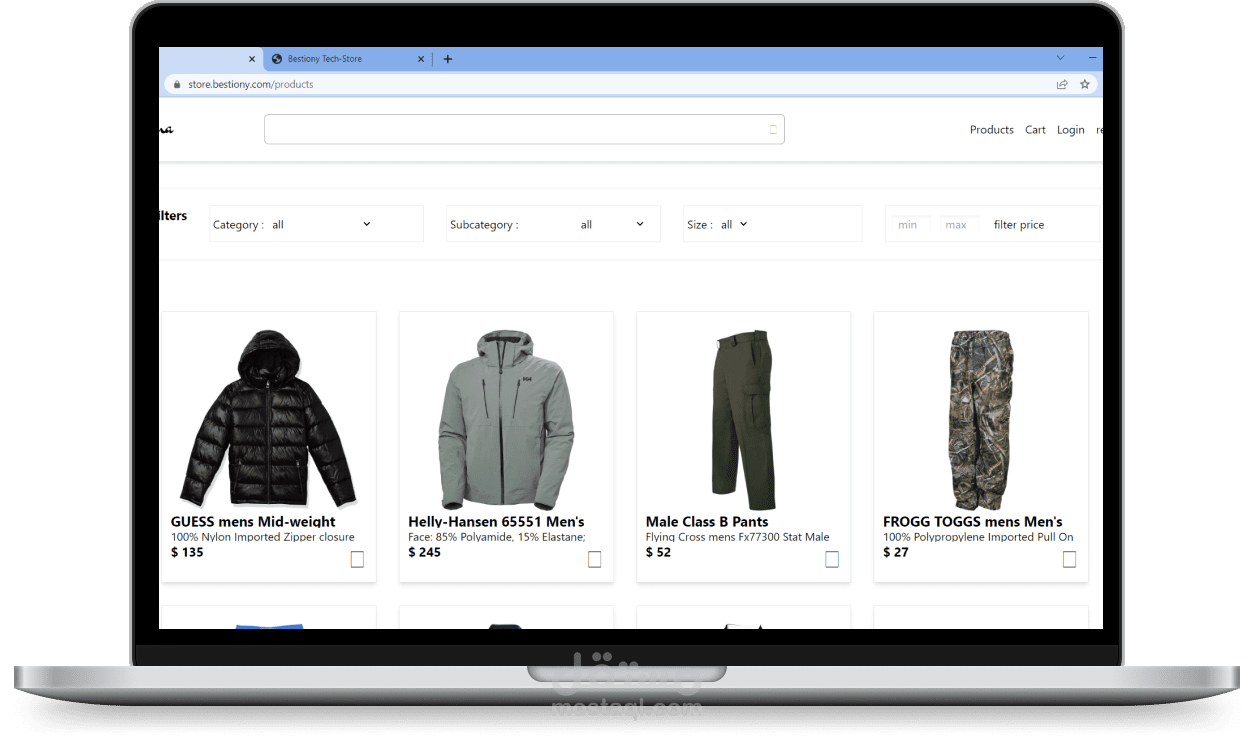Click the Bestiony favicon on the browser tab
The height and width of the screenshot is (736, 1254).
pyautogui.click(x=276, y=58)
